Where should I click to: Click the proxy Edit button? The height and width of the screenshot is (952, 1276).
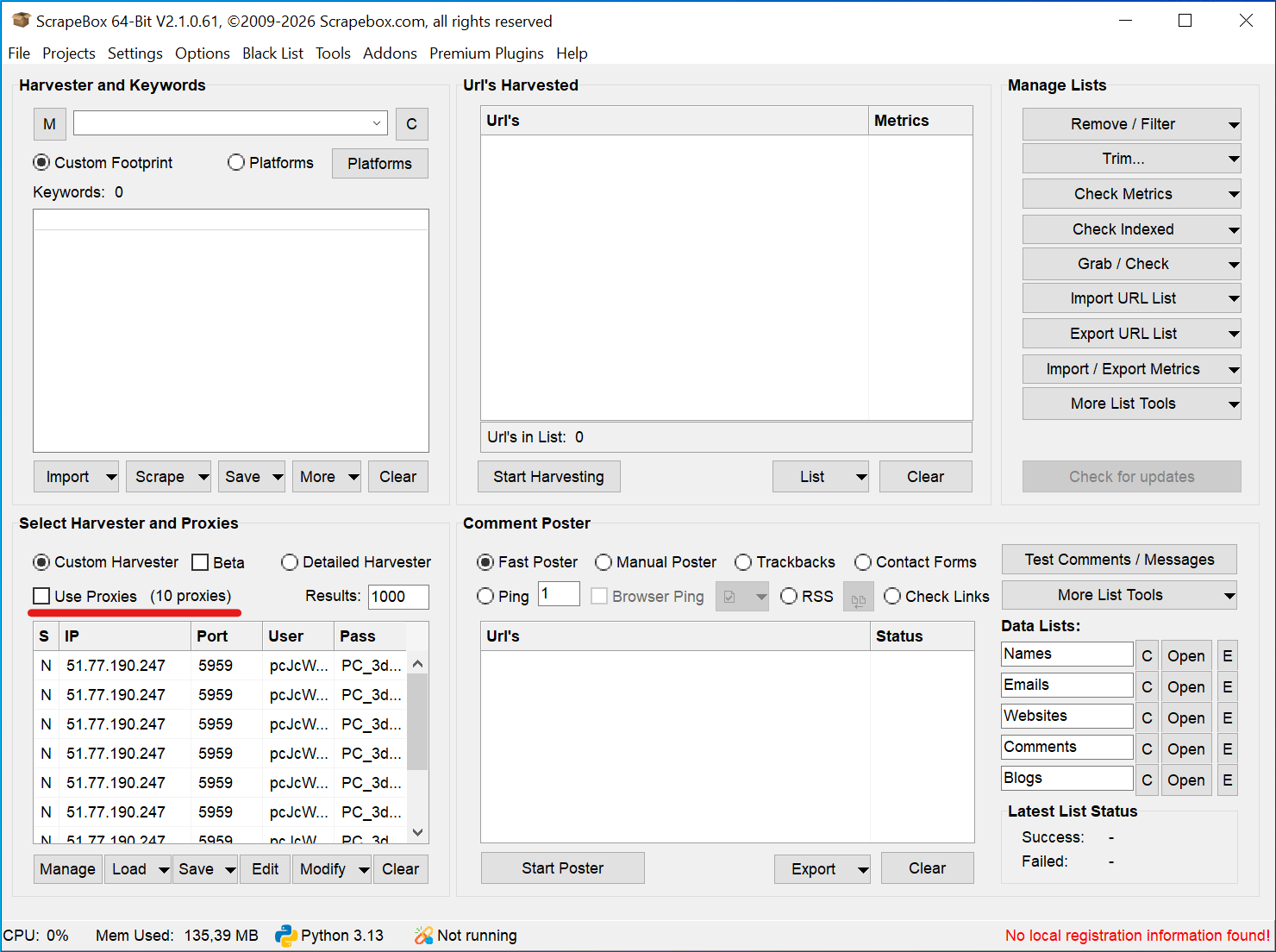click(x=265, y=869)
